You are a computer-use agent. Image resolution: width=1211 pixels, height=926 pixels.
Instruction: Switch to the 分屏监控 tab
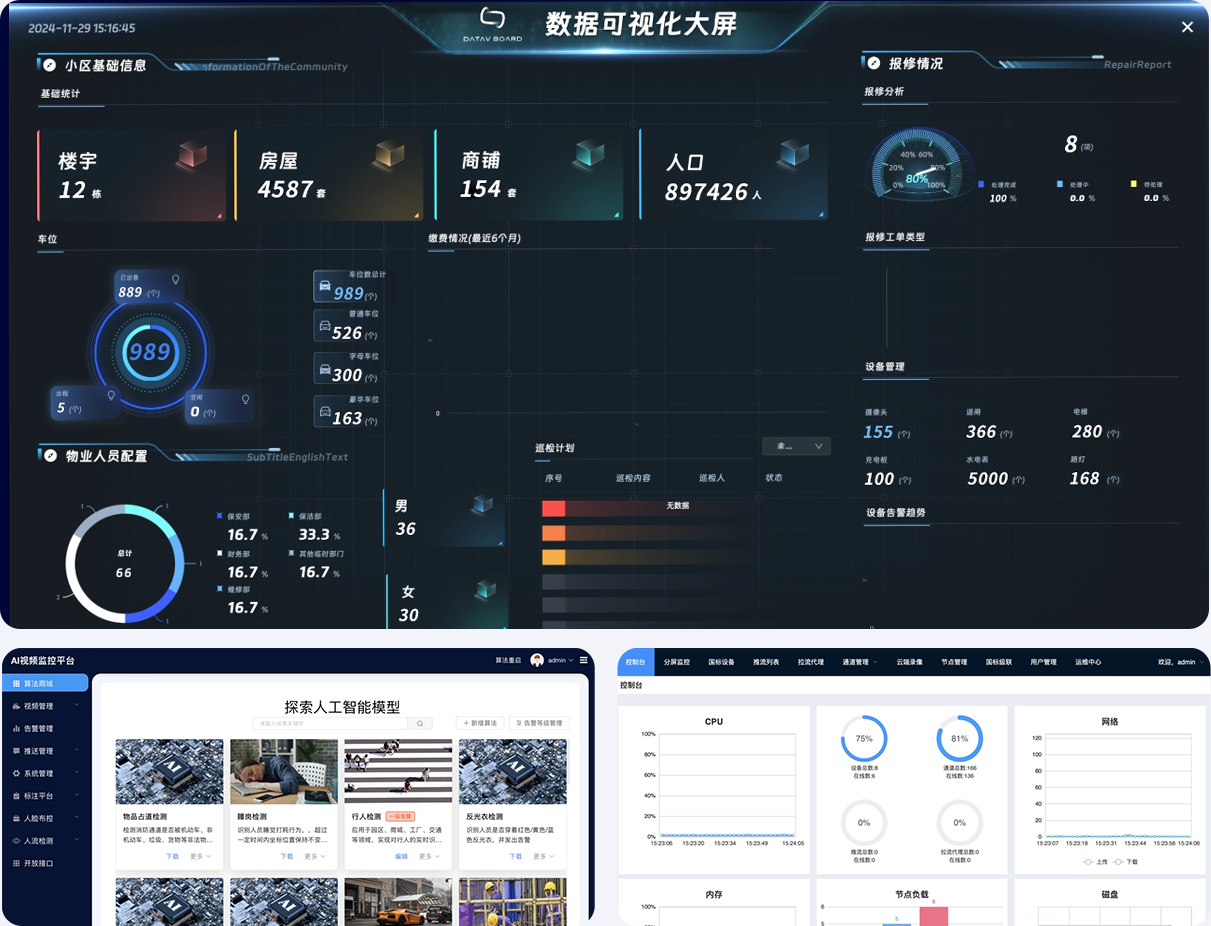tap(677, 662)
